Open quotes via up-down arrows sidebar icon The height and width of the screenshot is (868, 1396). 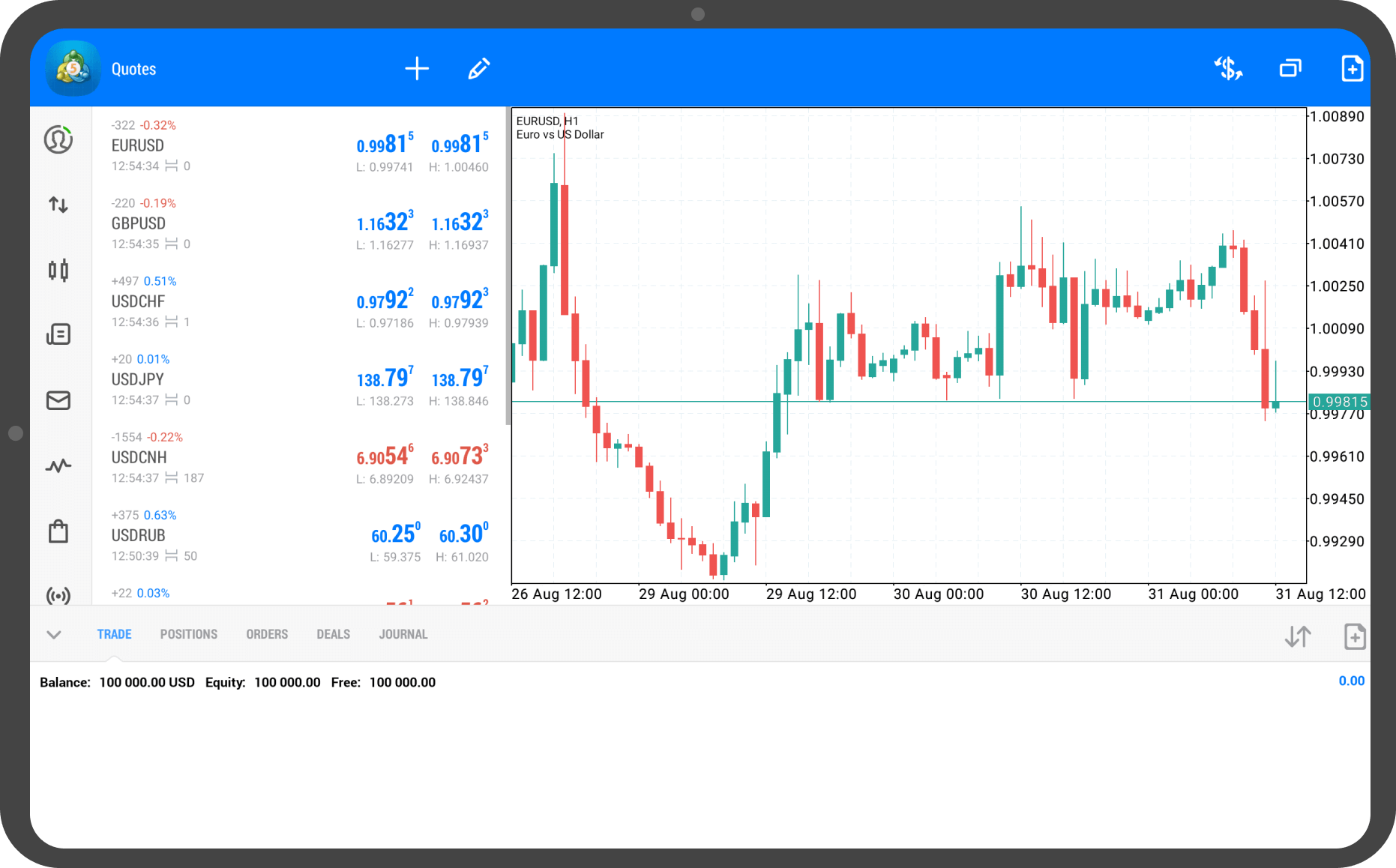pos(58,205)
